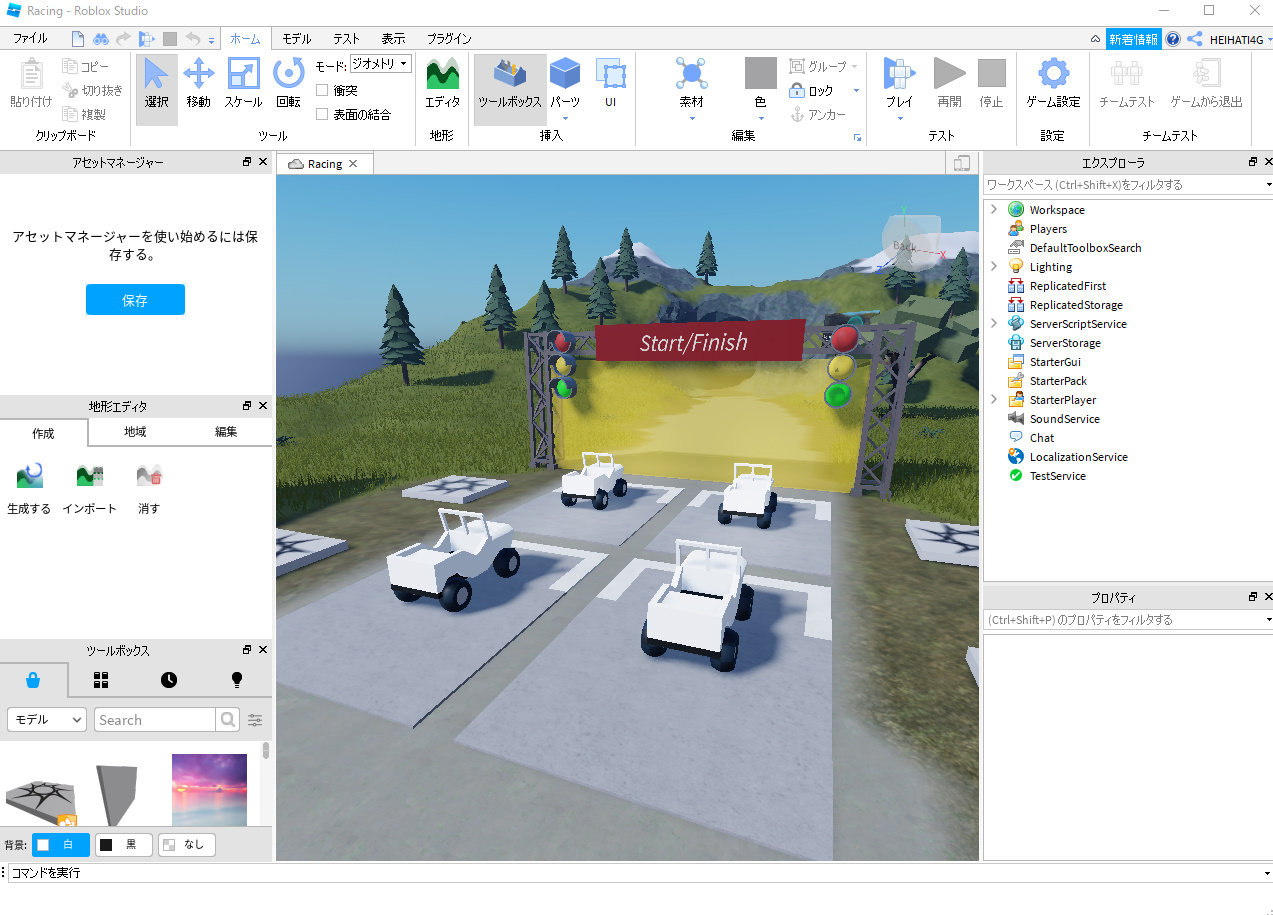This screenshot has width=1273, height=915.
Task: Enable the Join Surfaces (表面の結合) checkbox
Action: pyautogui.click(x=323, y=114)
